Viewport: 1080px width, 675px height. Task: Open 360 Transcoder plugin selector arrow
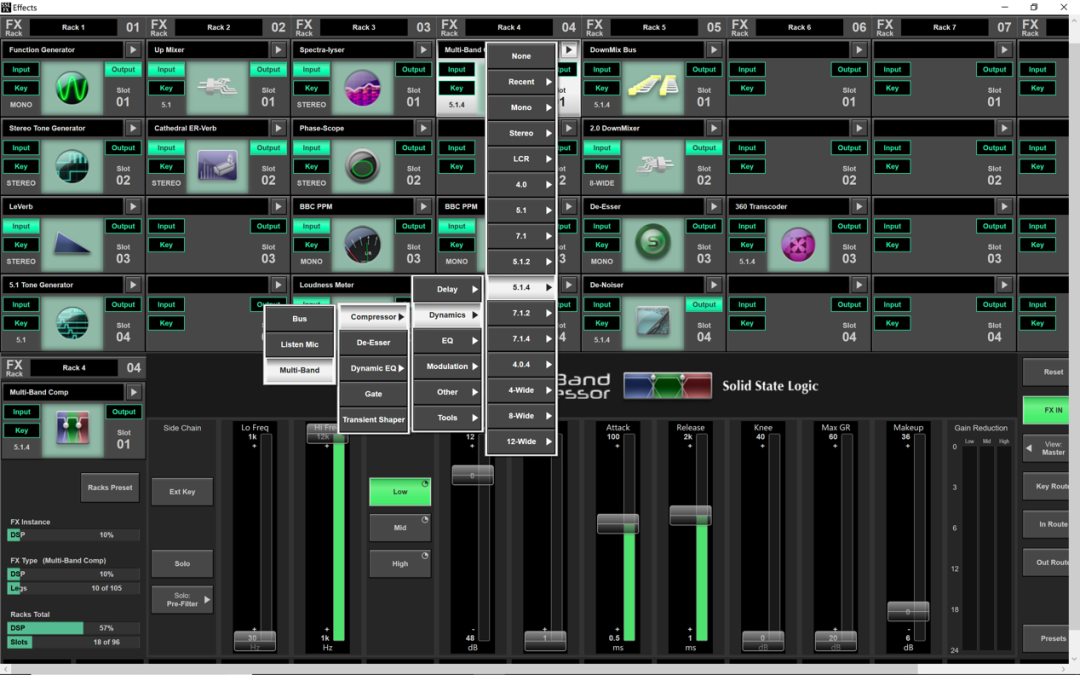tap(859, 207)
